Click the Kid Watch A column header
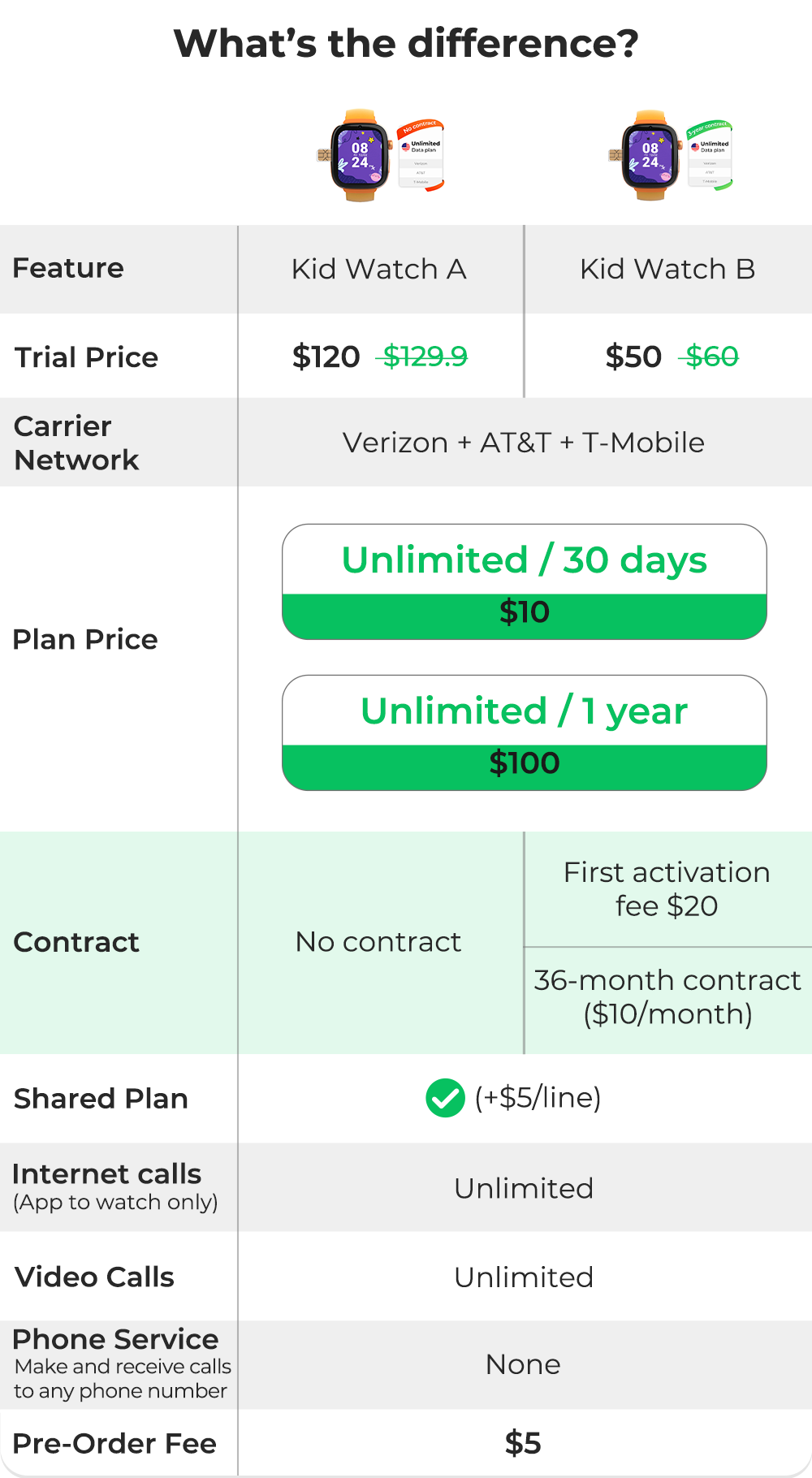Image resolution: width=812 pixels, height=1478 pixels. click(379, 269)
